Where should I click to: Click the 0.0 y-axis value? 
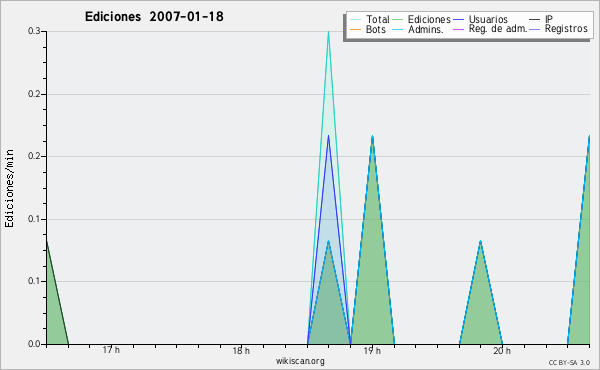coord(34,344)
